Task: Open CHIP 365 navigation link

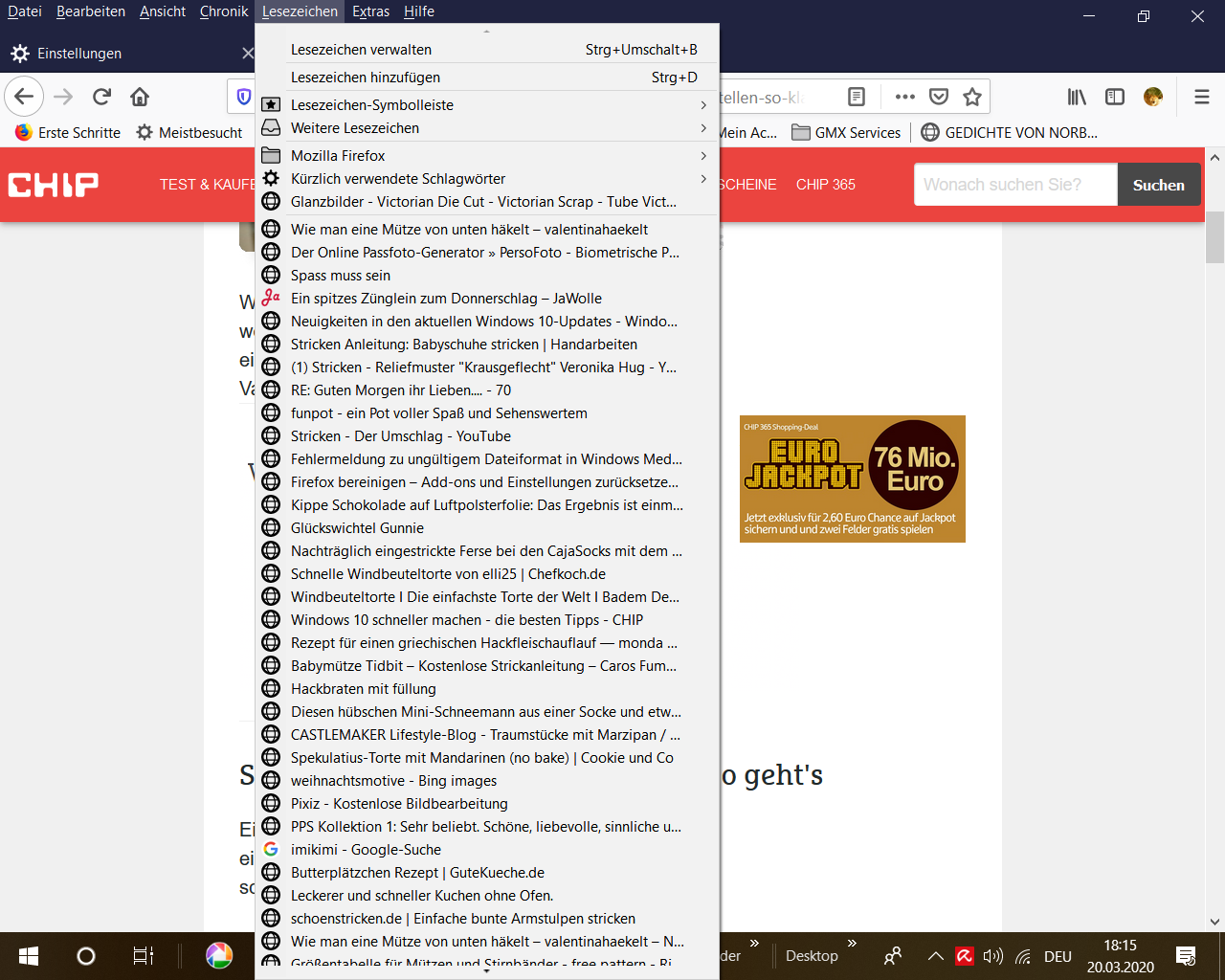Action: pyautogui.click(x=826, y=185)
